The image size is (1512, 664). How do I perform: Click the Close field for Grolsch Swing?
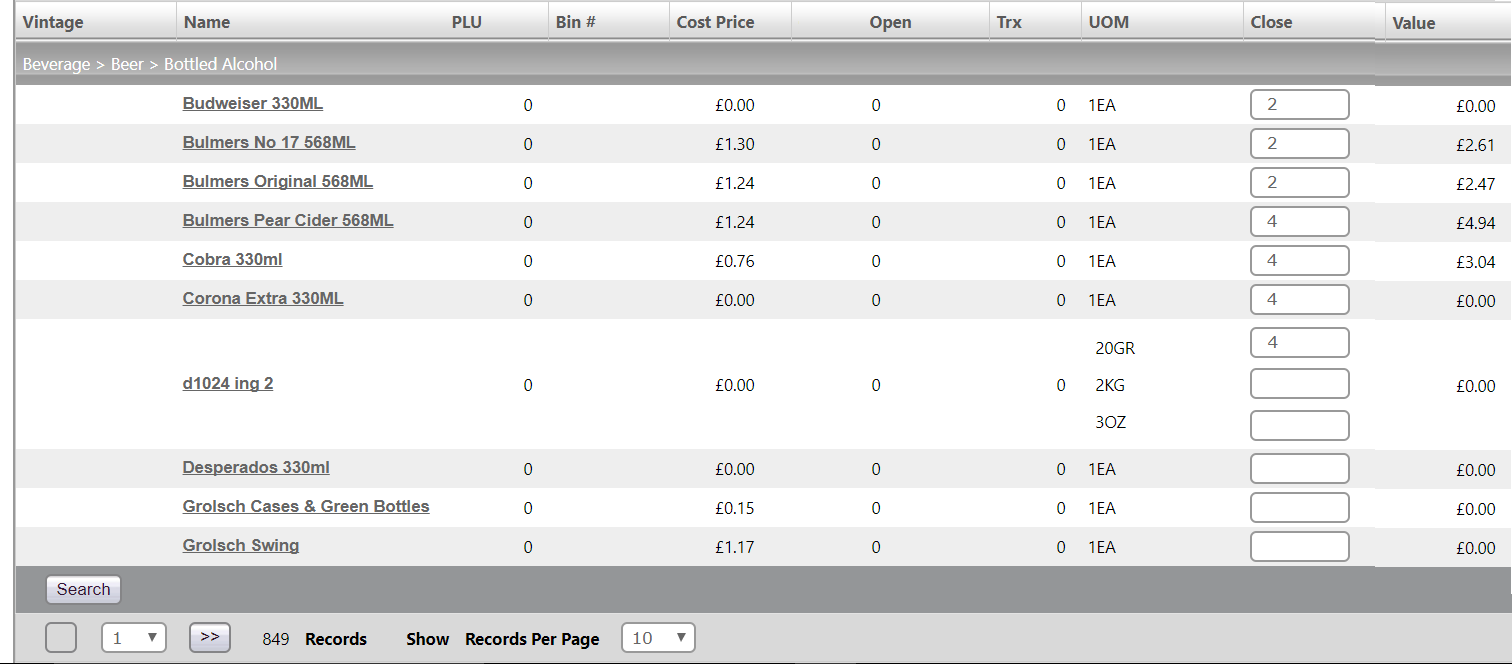1299,547
